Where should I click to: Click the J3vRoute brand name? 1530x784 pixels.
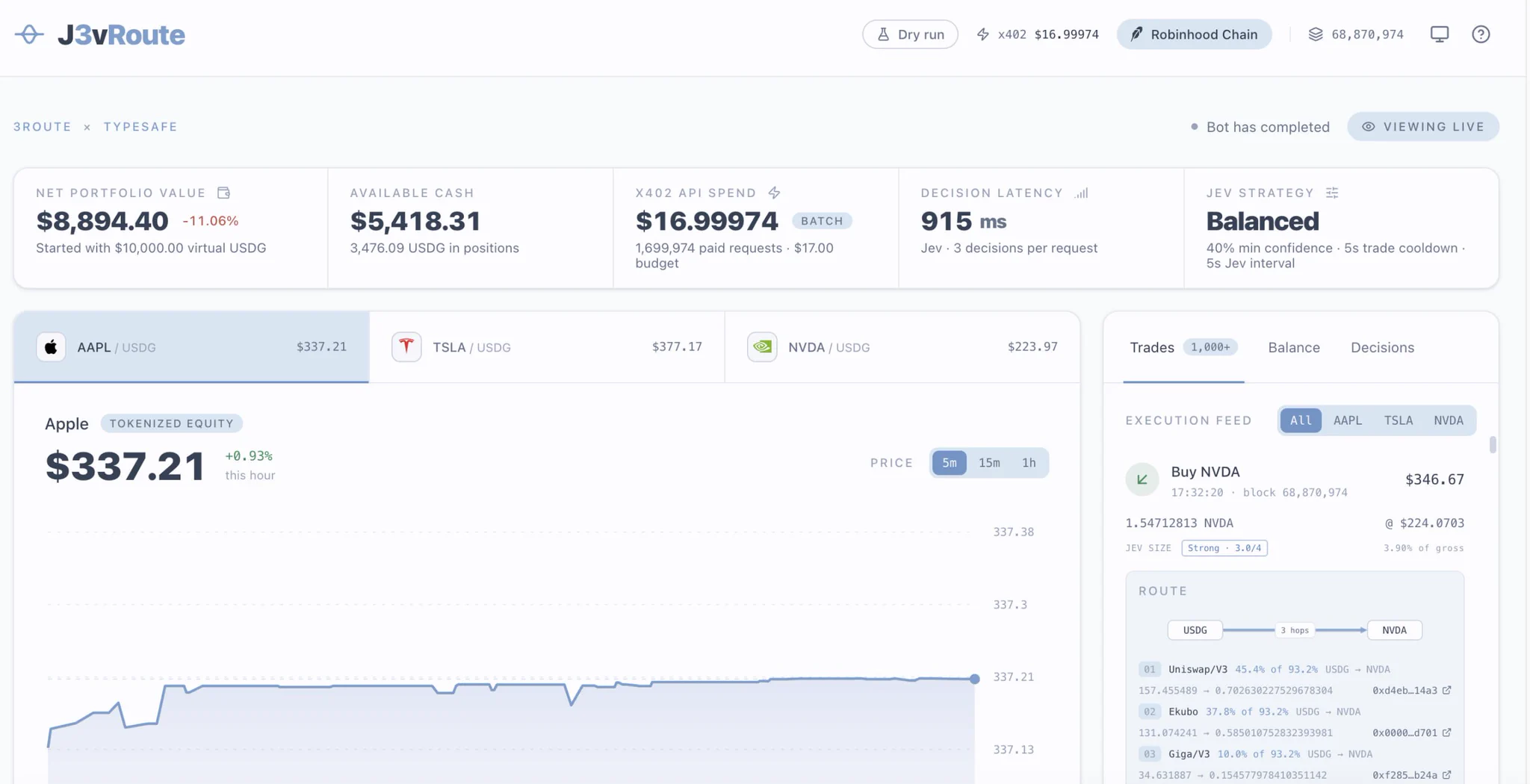coord(121,34)
